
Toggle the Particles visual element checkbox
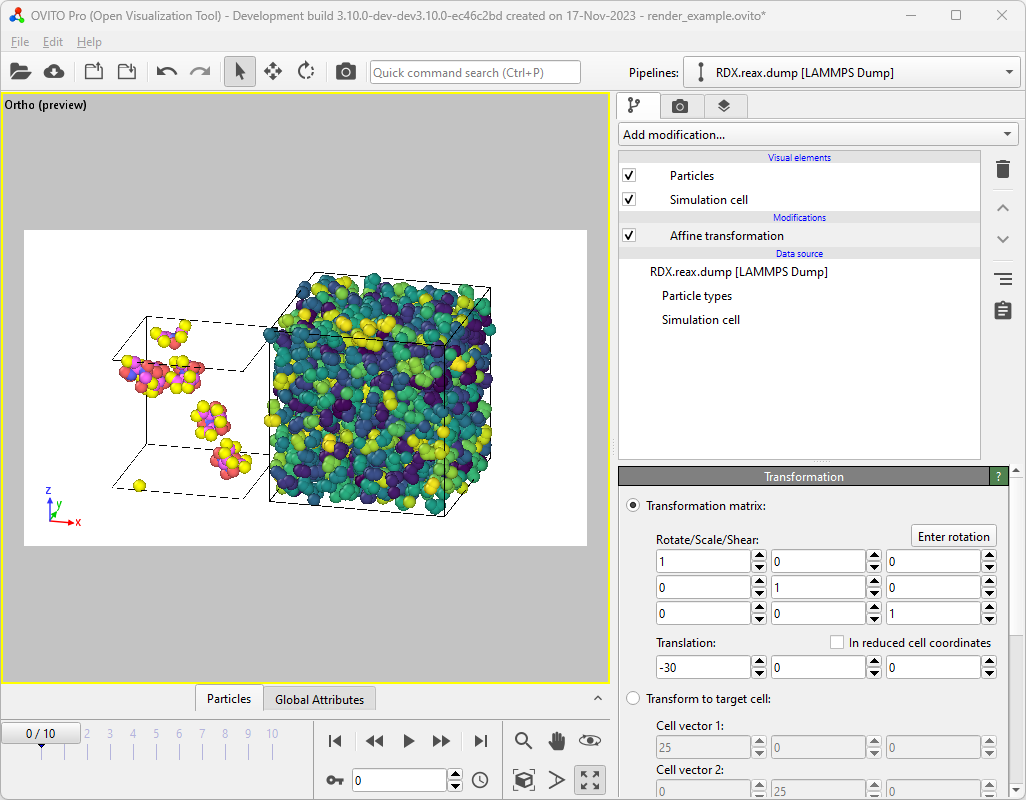(x=629, y=176)
